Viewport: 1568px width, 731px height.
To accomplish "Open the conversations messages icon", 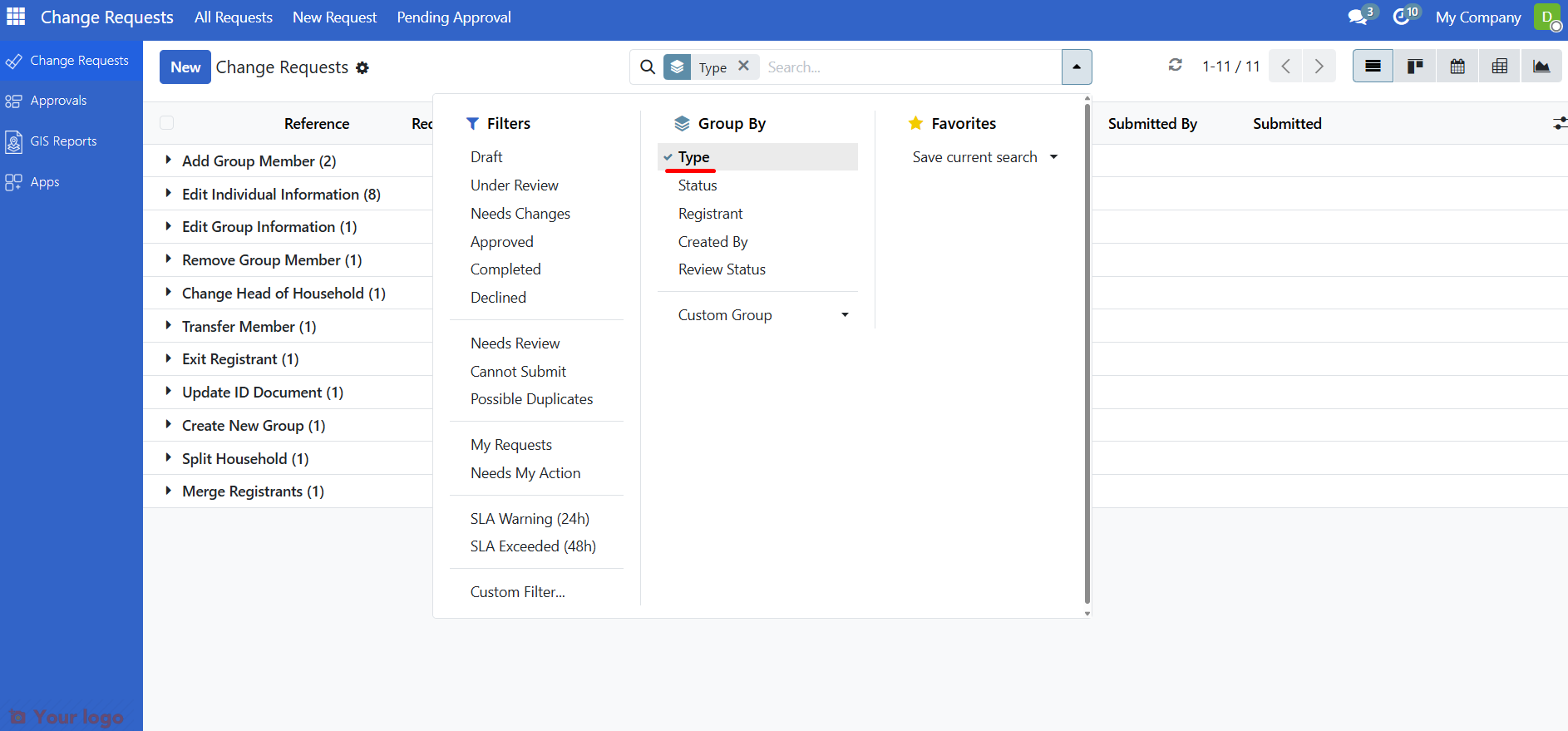I will 1358,17.
